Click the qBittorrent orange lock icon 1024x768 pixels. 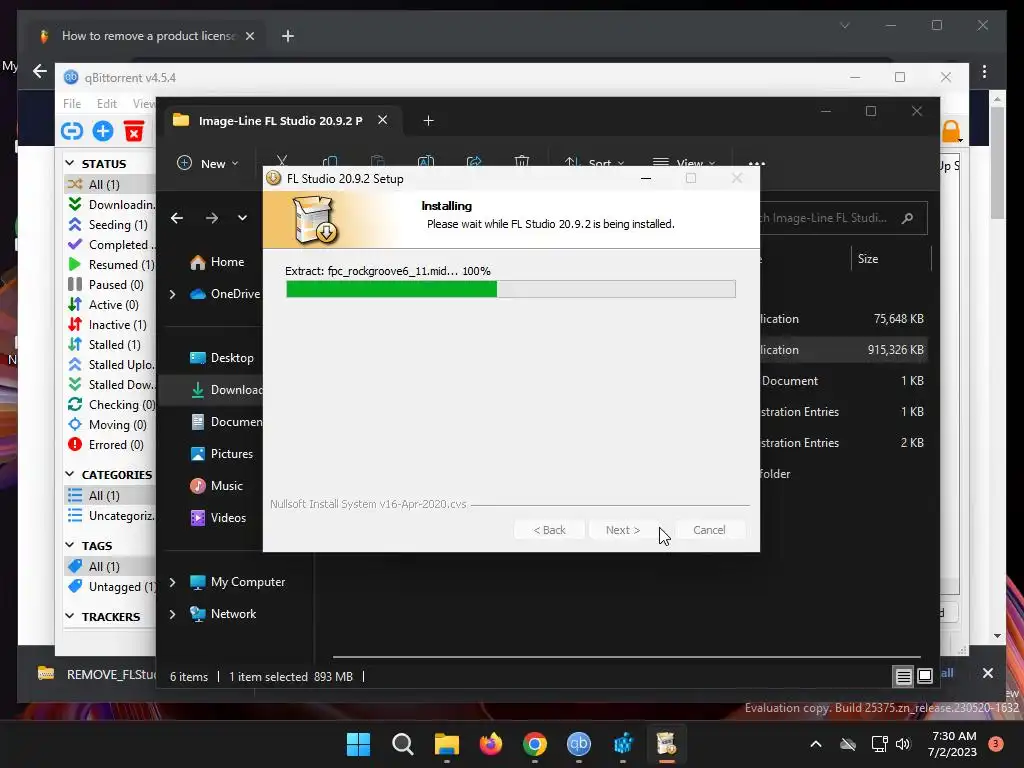tap(951, 131)
